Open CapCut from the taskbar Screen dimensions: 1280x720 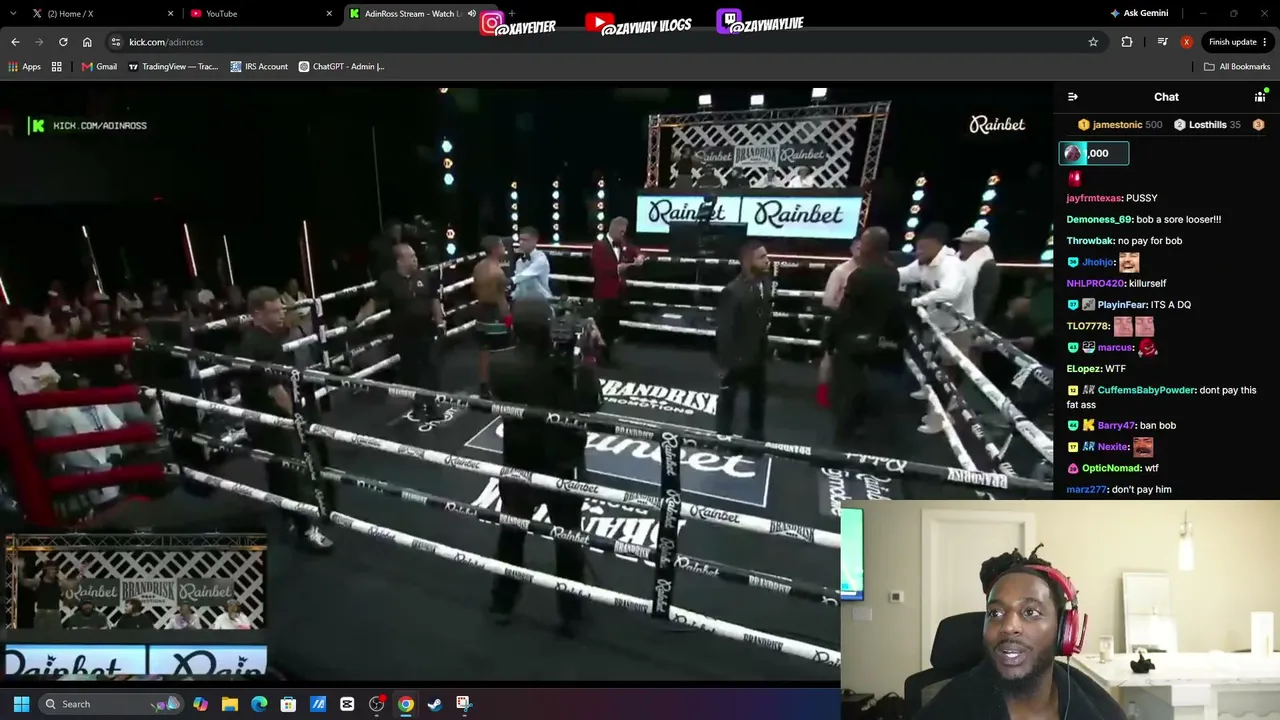tap(347, 704)
